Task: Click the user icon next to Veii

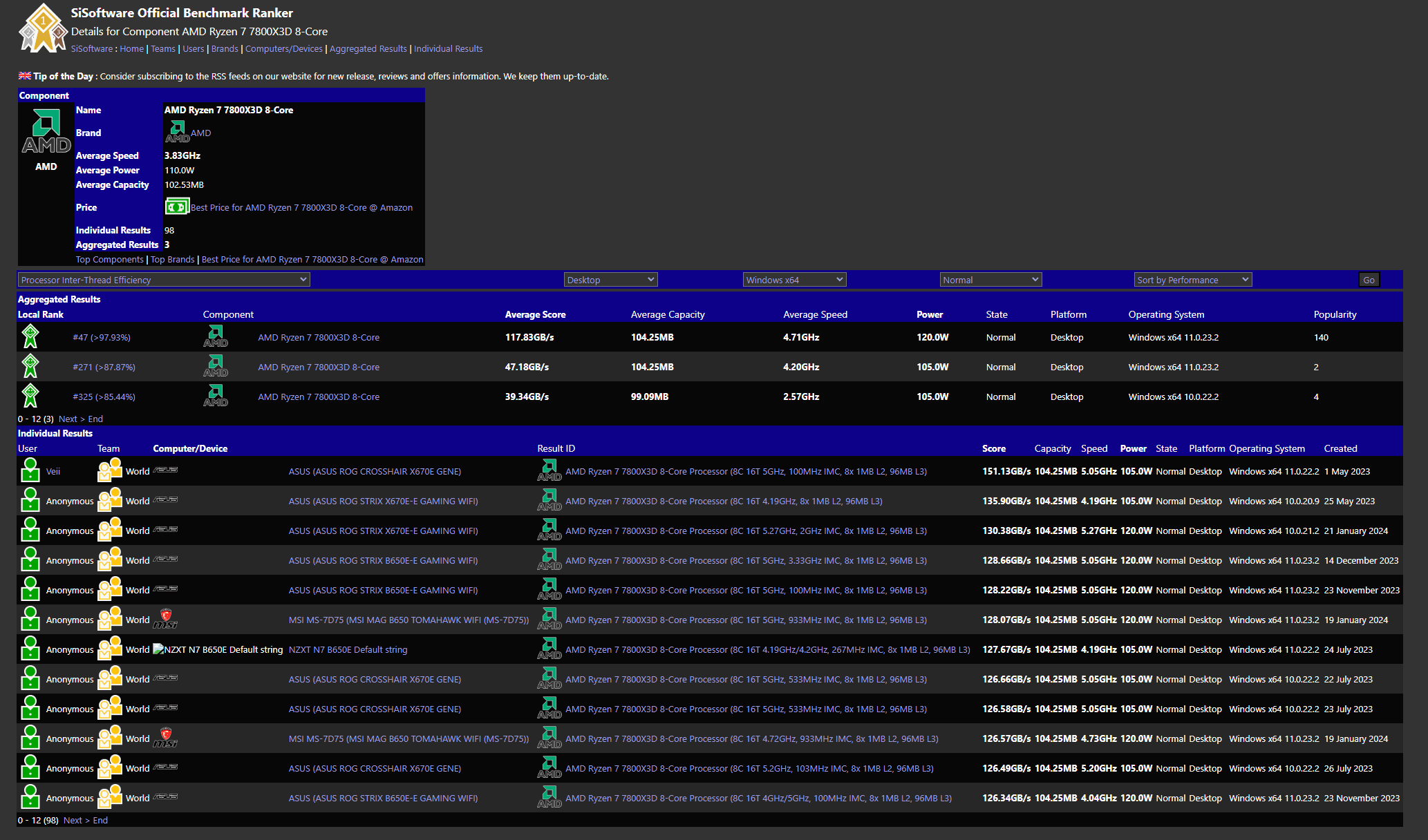Action: 30,470
